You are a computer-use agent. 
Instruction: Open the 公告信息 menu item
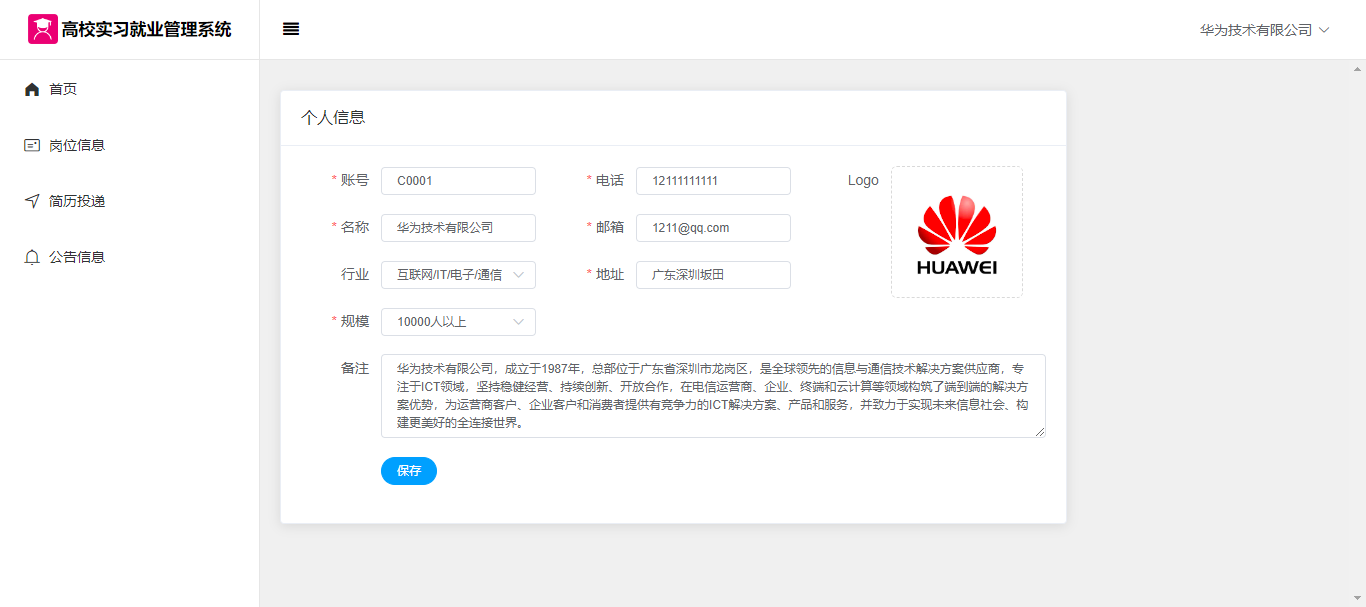(x=129, y=257)
